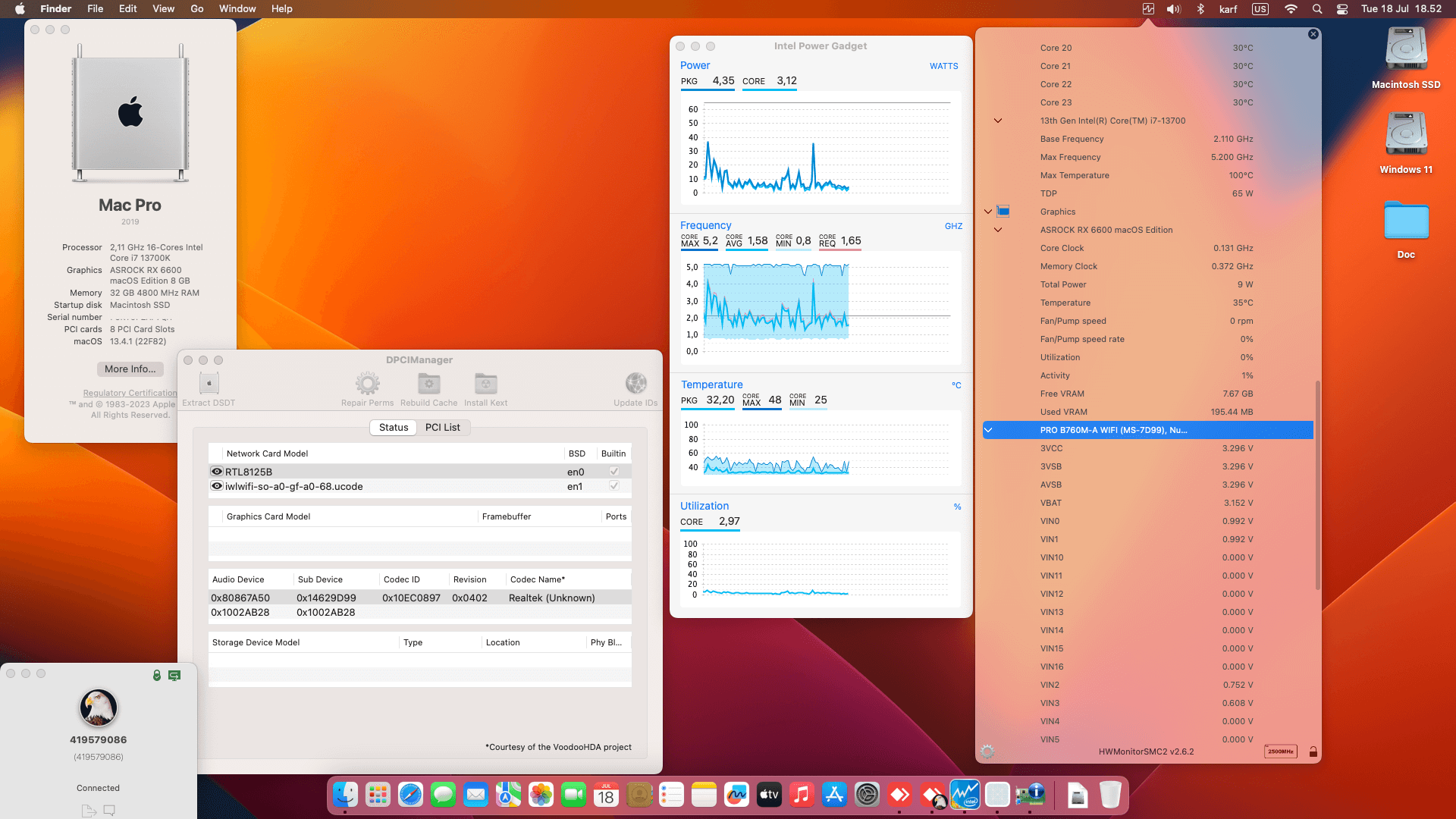Click Extract DSDT icon in DPCIManager

coord(209,384)
